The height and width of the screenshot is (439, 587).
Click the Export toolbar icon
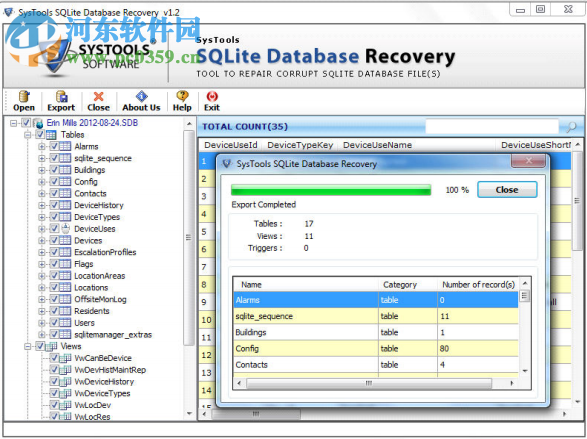[61, 97]
